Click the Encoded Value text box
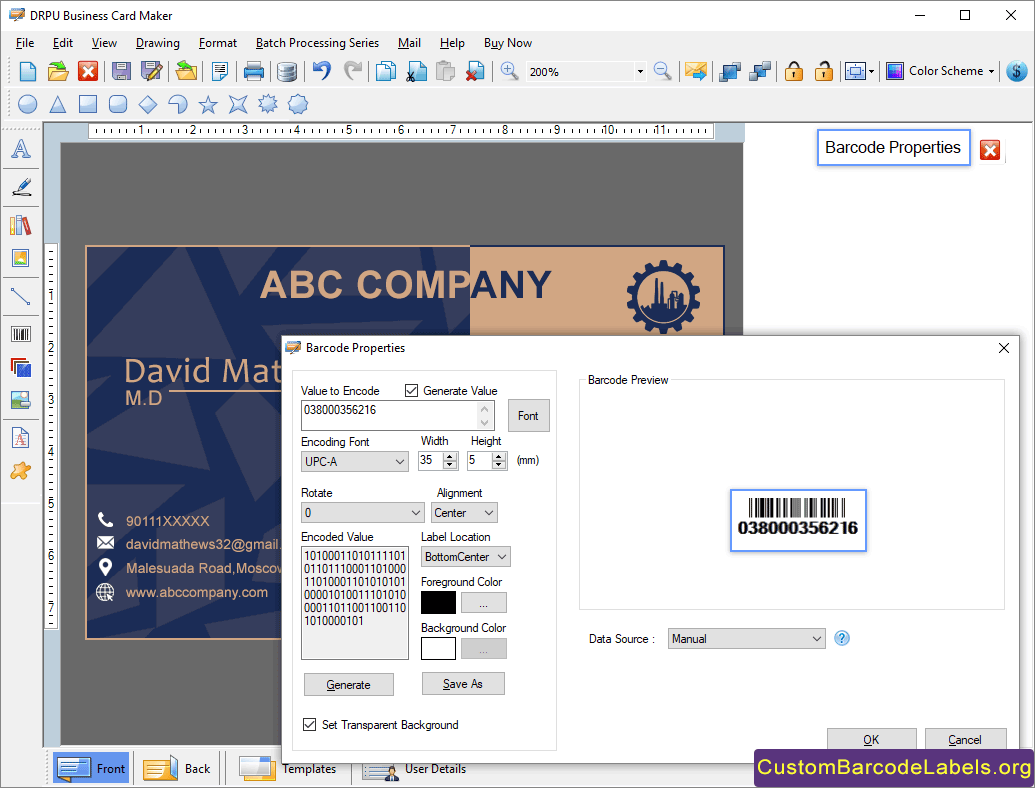Image resolution: width=1035 pixels, height=788 pixels. (x=355, y=603)
